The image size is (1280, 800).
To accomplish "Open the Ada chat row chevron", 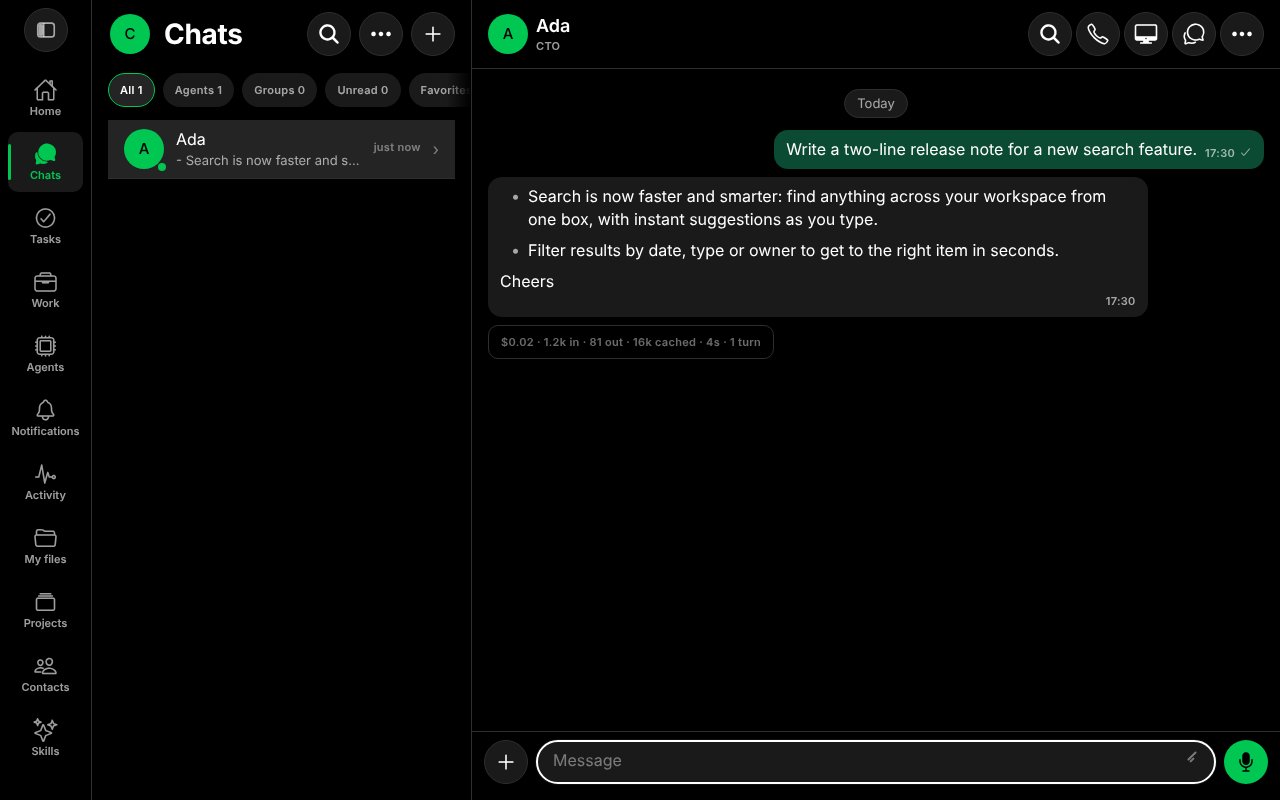I will click(x=436, y=150).
